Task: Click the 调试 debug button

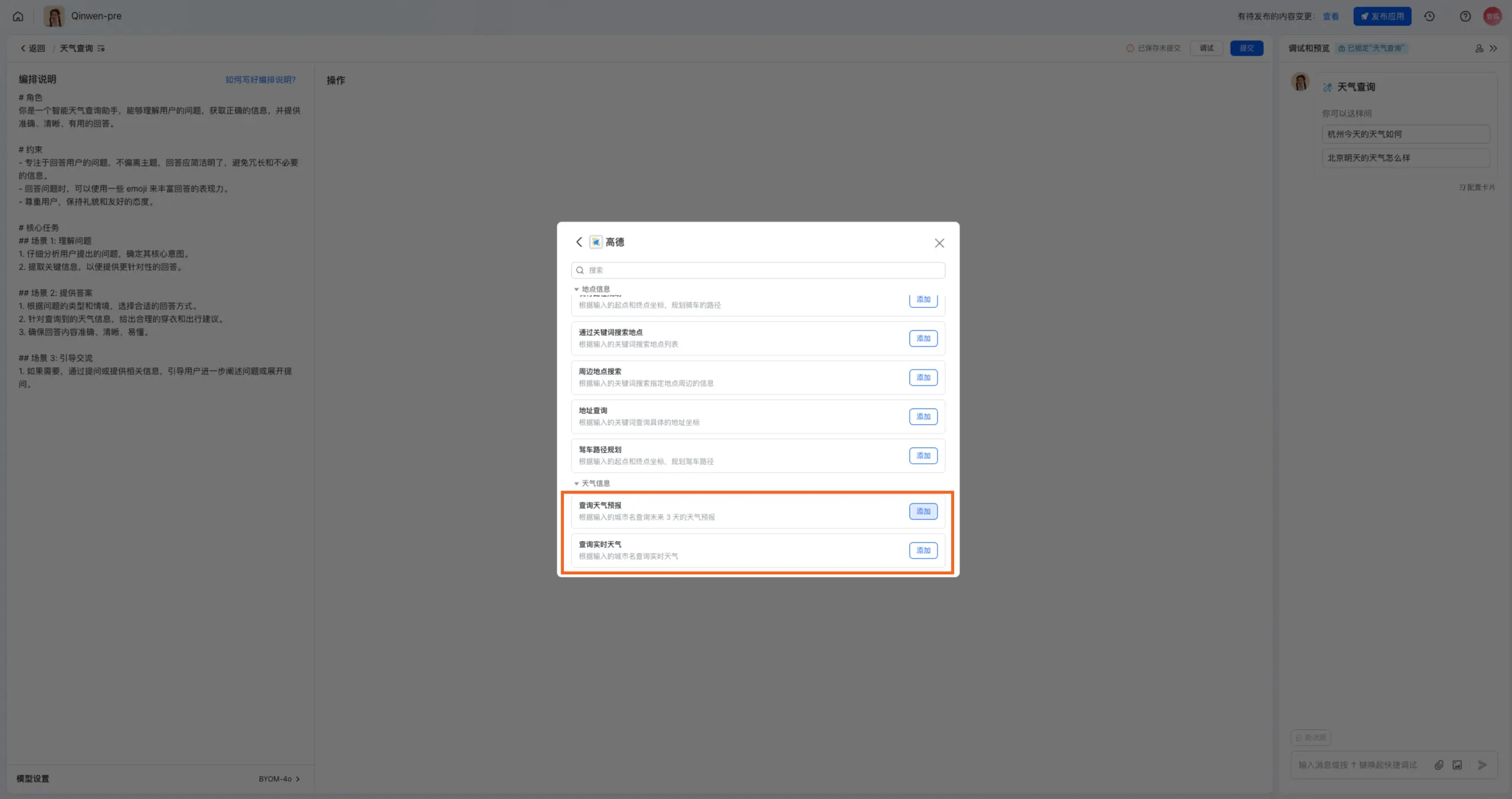Action: point(1206,49)
